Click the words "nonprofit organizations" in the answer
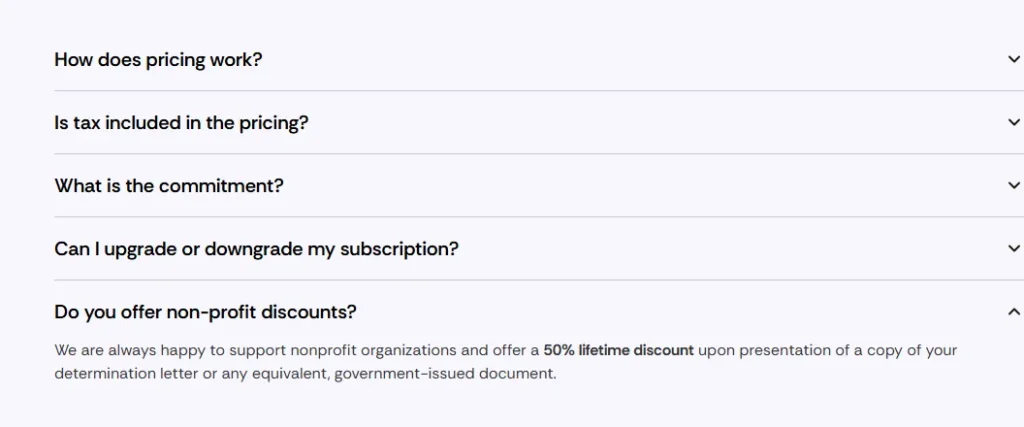1024x427 pixels. click(373, 351)
